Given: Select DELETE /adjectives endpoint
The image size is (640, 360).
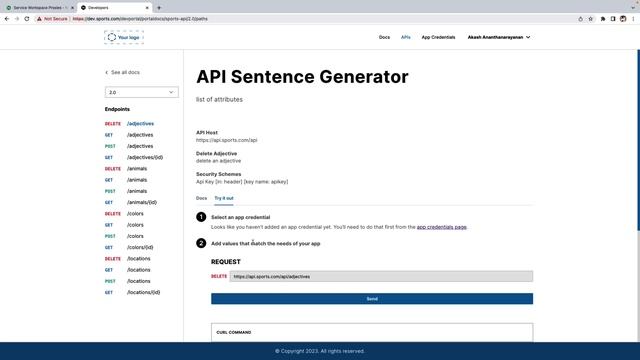Looking at the screenshot, I should point(129,124).
